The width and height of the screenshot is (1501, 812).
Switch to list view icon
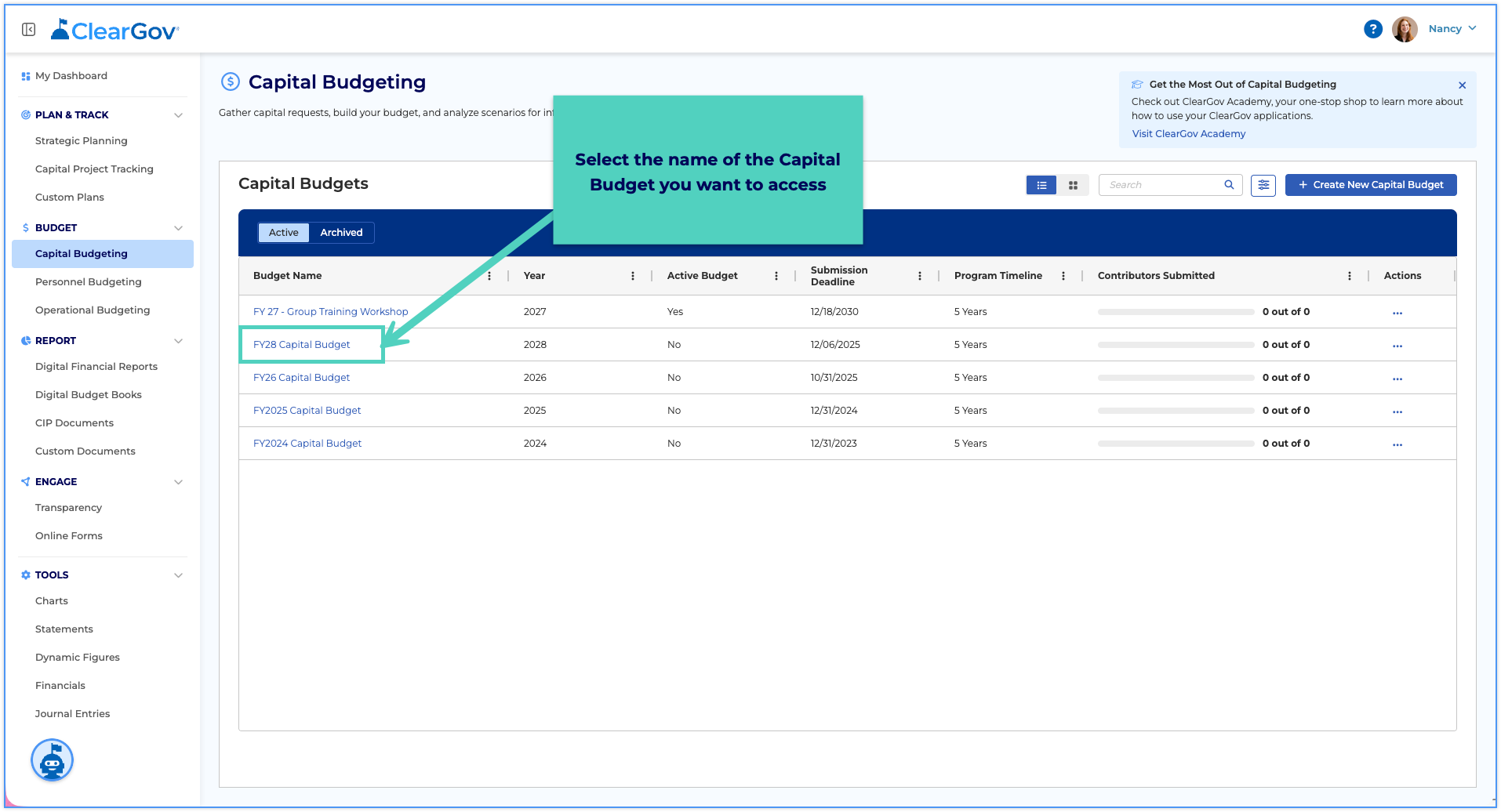pos(1041,186)
